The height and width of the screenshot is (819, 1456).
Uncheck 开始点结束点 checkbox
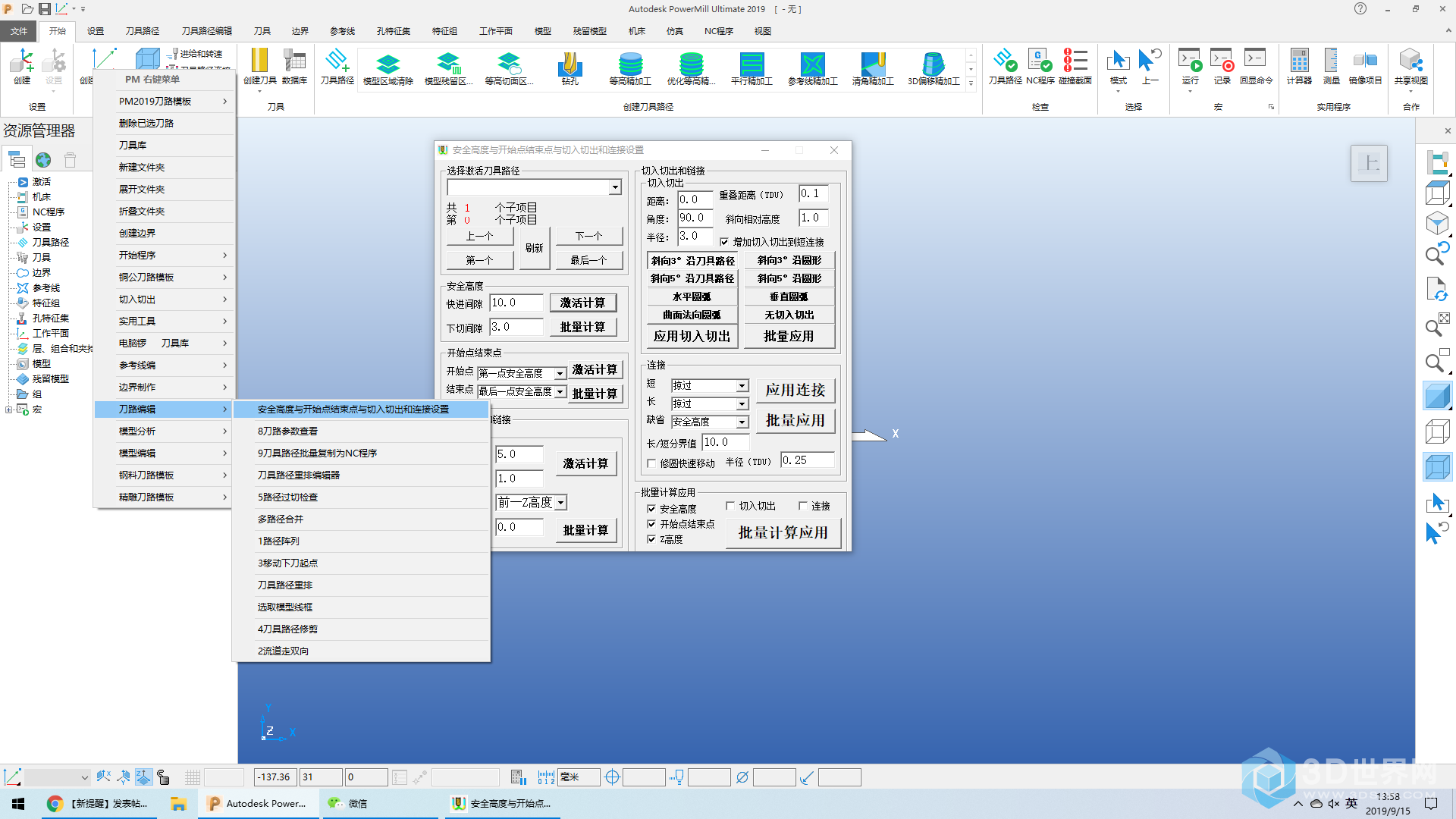pyautogui.click(x=651, y=524)
